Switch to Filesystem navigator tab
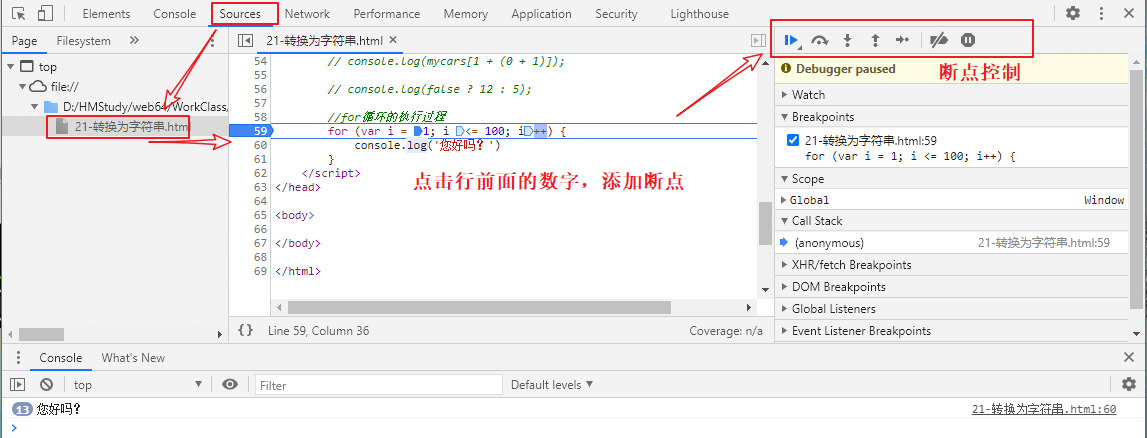The width and height of the screenshot is (1147, 438). click(83, 41)
